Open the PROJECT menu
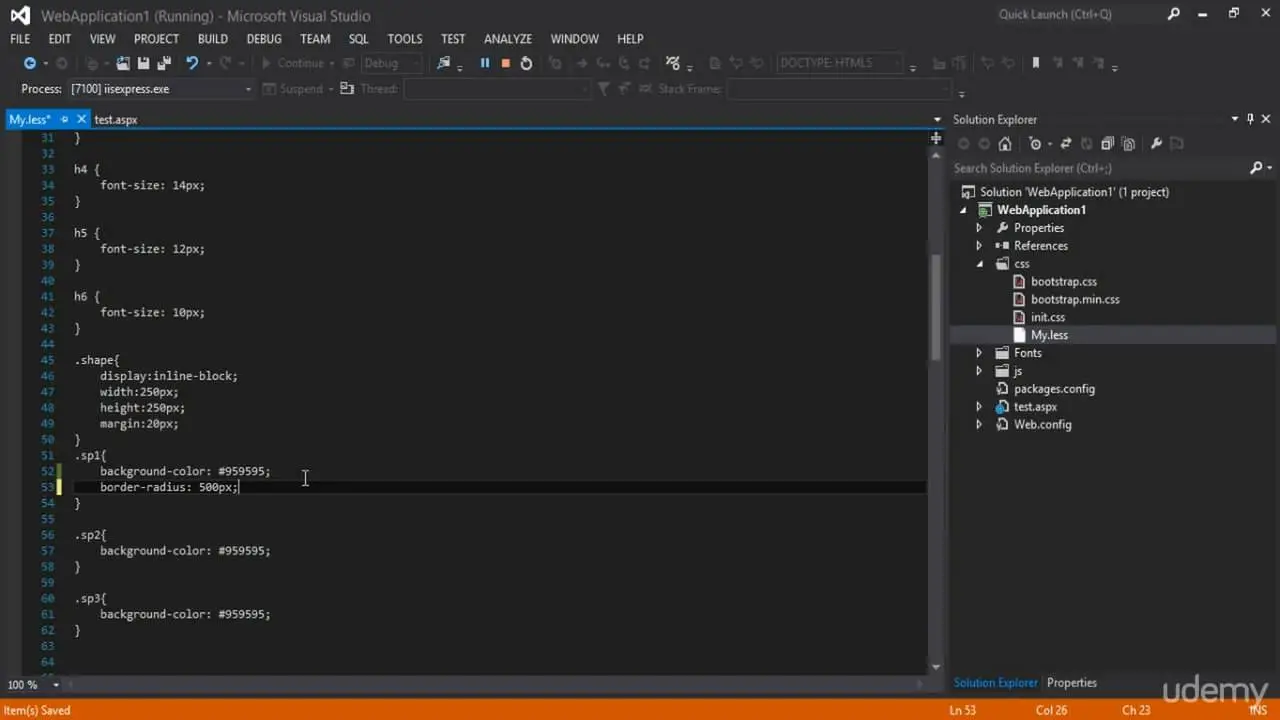Viewport: 1280px width, 720px height. coord(156,39)
